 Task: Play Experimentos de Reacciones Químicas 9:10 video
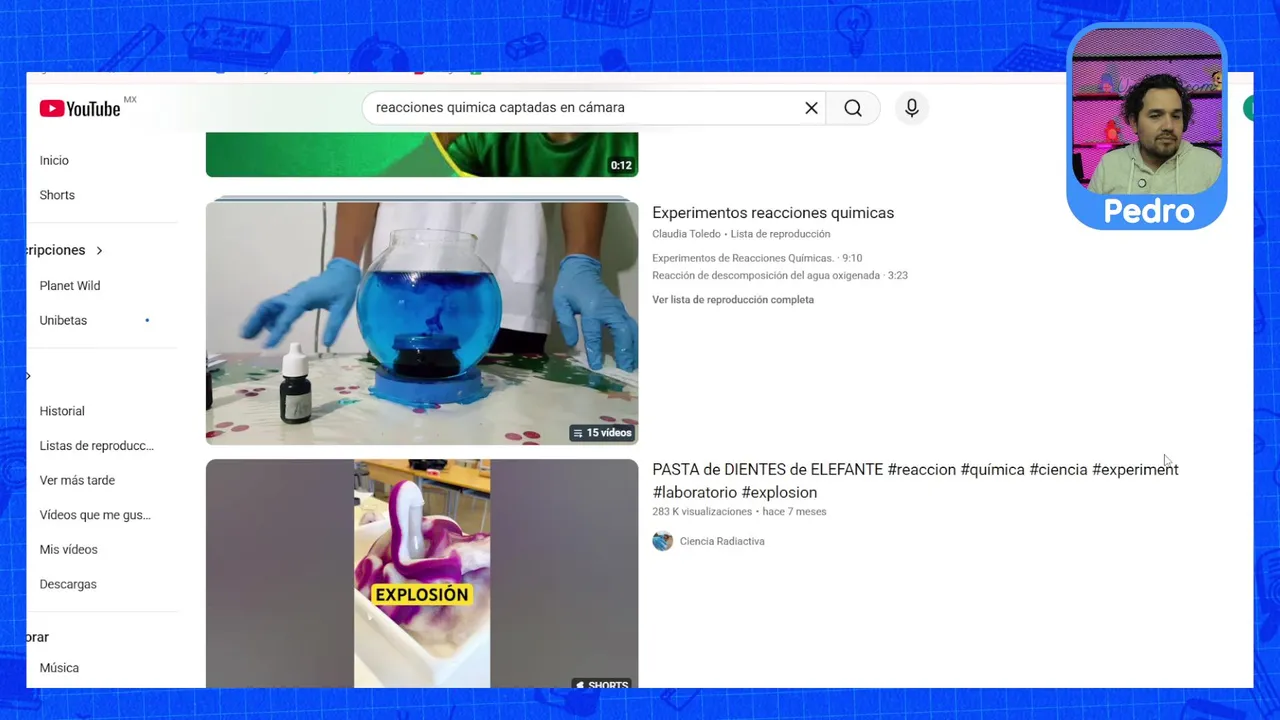757,258
